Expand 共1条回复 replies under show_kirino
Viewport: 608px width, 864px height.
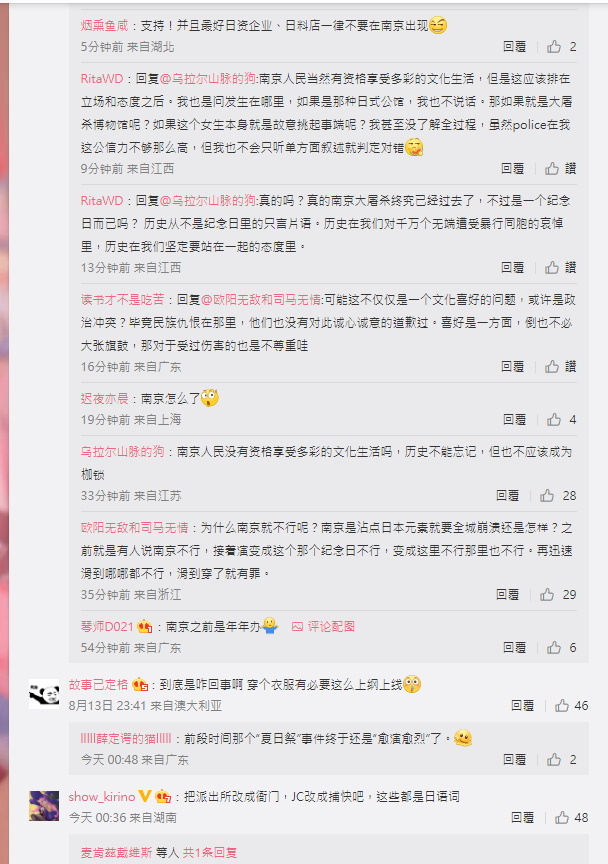(209, 852)
